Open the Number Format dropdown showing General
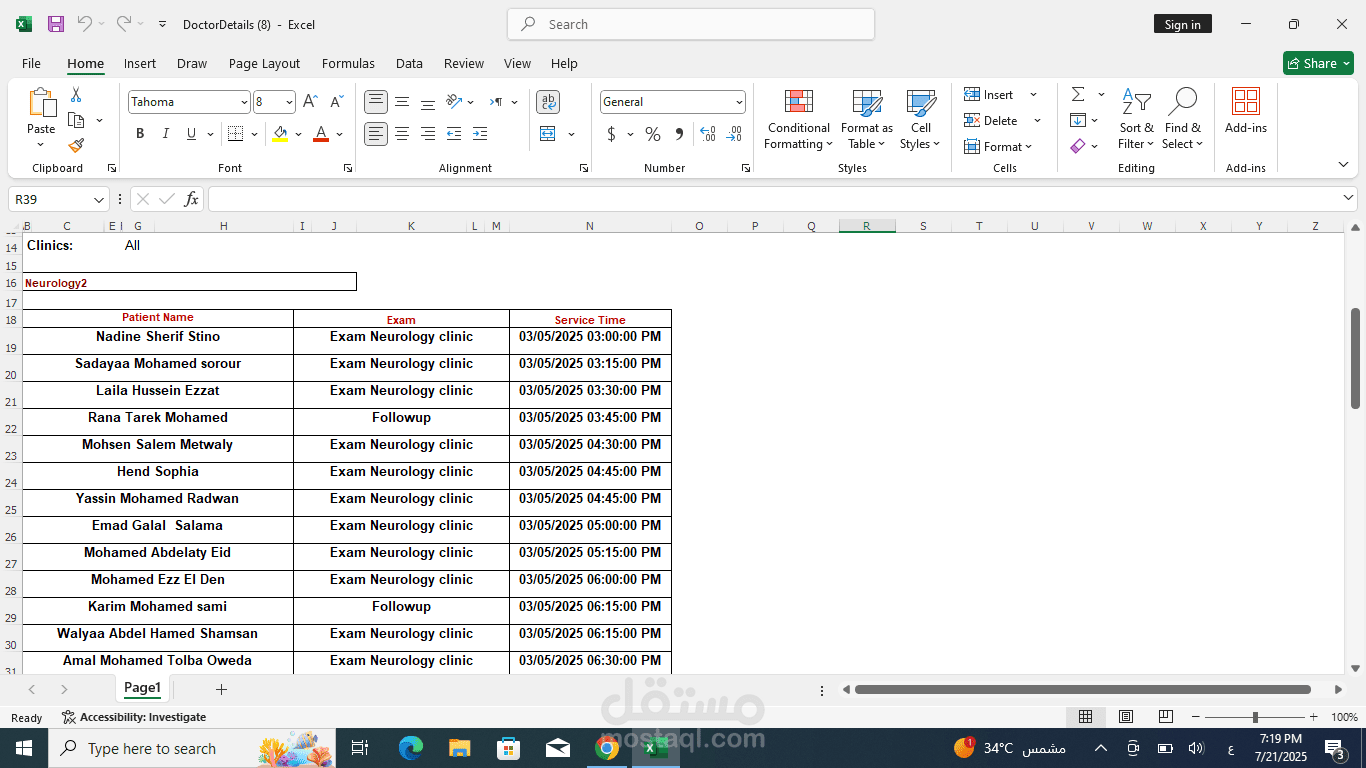The height and width of the screenshot is (768, 1366). click(x=672, y=101)
